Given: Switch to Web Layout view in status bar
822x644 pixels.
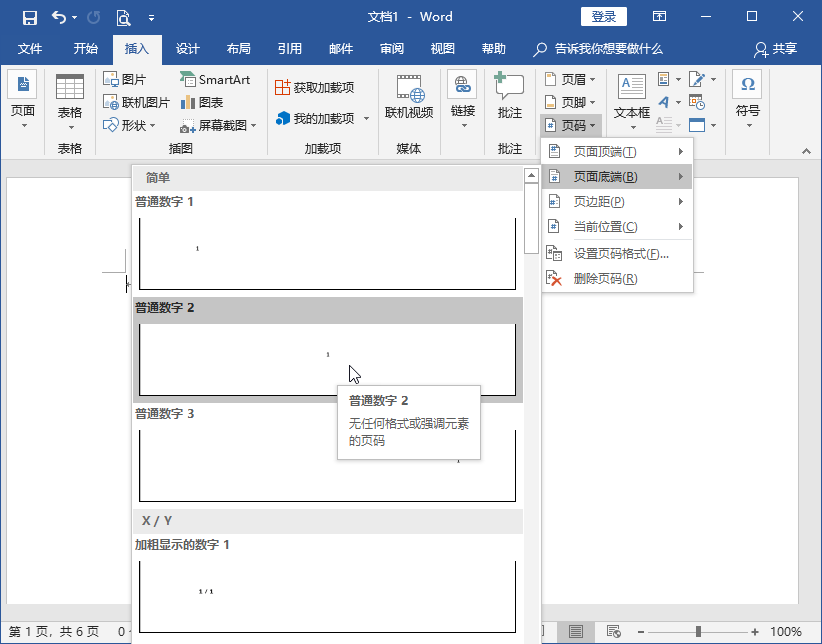Looking at the screenshot, I should pyautogui.click(x=613, y=631).
